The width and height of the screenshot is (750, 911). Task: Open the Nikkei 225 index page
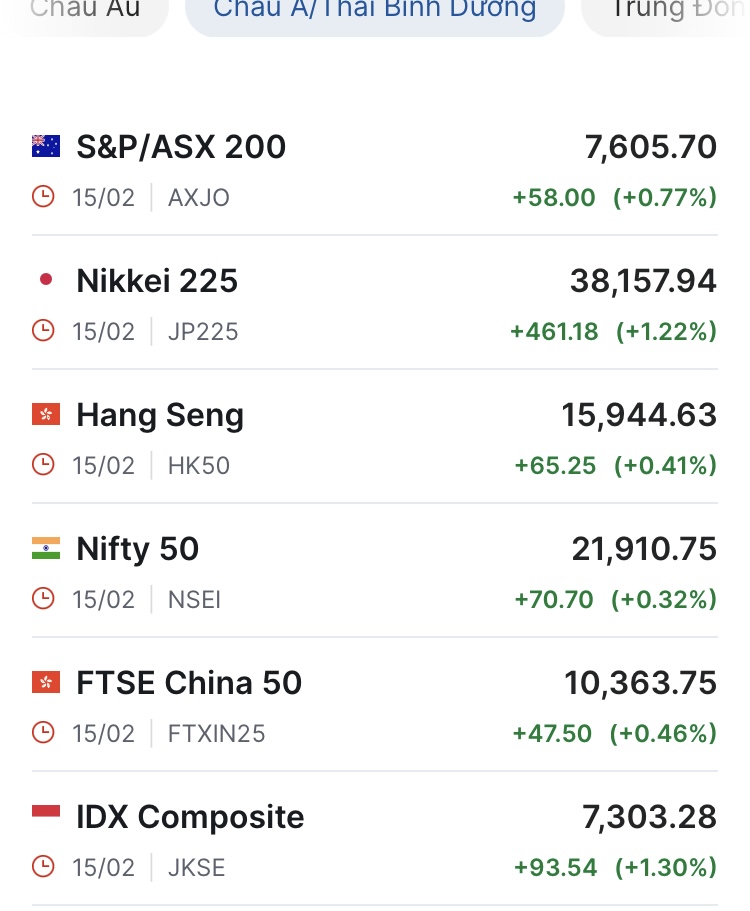(157, 281)
